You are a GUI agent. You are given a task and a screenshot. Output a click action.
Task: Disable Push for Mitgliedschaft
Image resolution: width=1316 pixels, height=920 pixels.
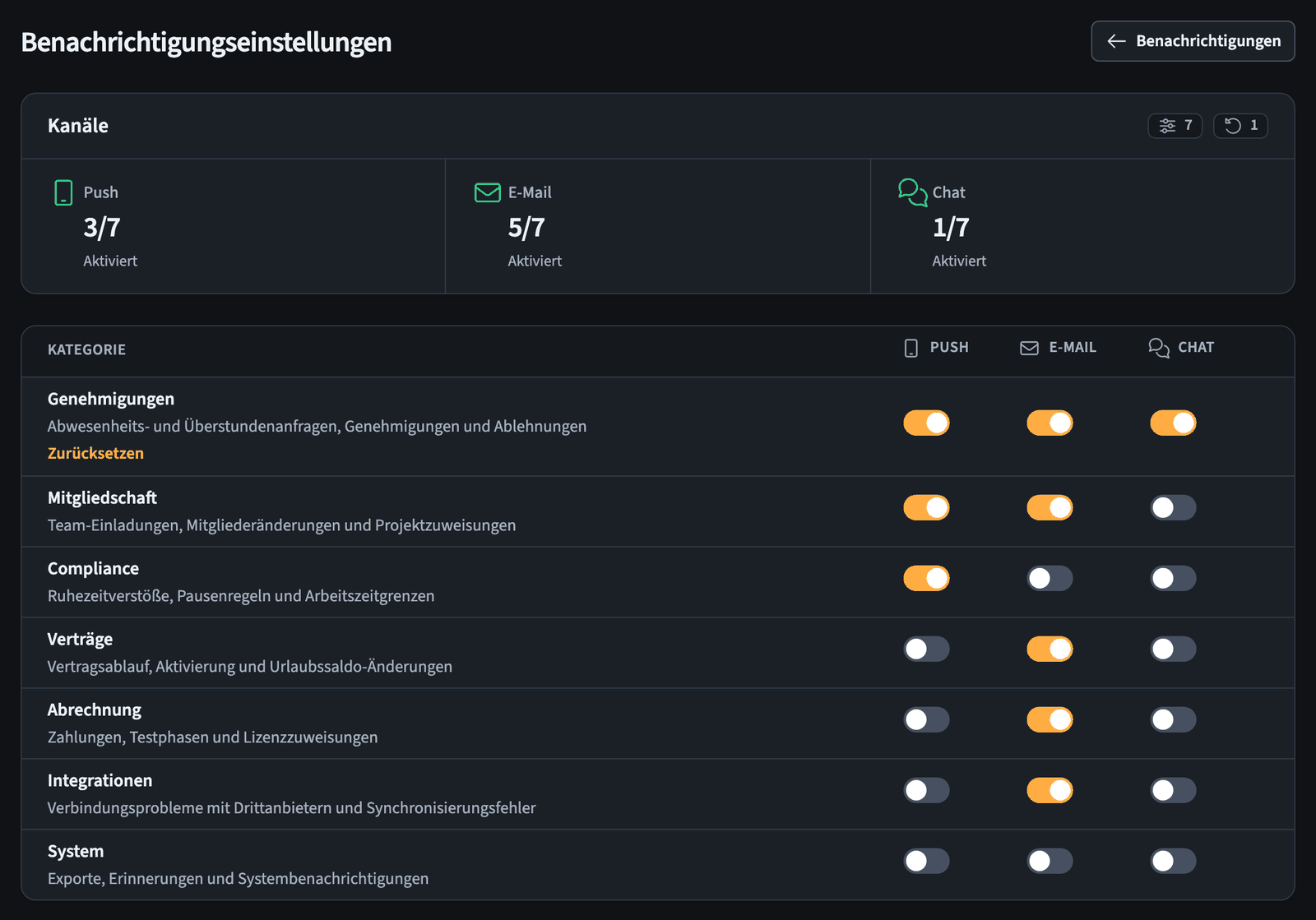point(927,507)
